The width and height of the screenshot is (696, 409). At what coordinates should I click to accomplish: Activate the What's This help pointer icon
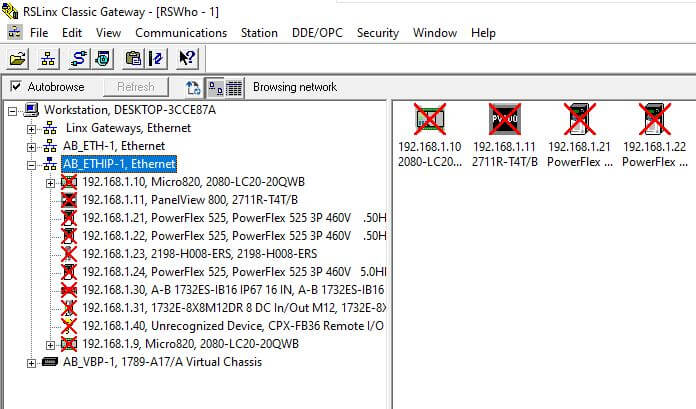[x=187, y=59]
